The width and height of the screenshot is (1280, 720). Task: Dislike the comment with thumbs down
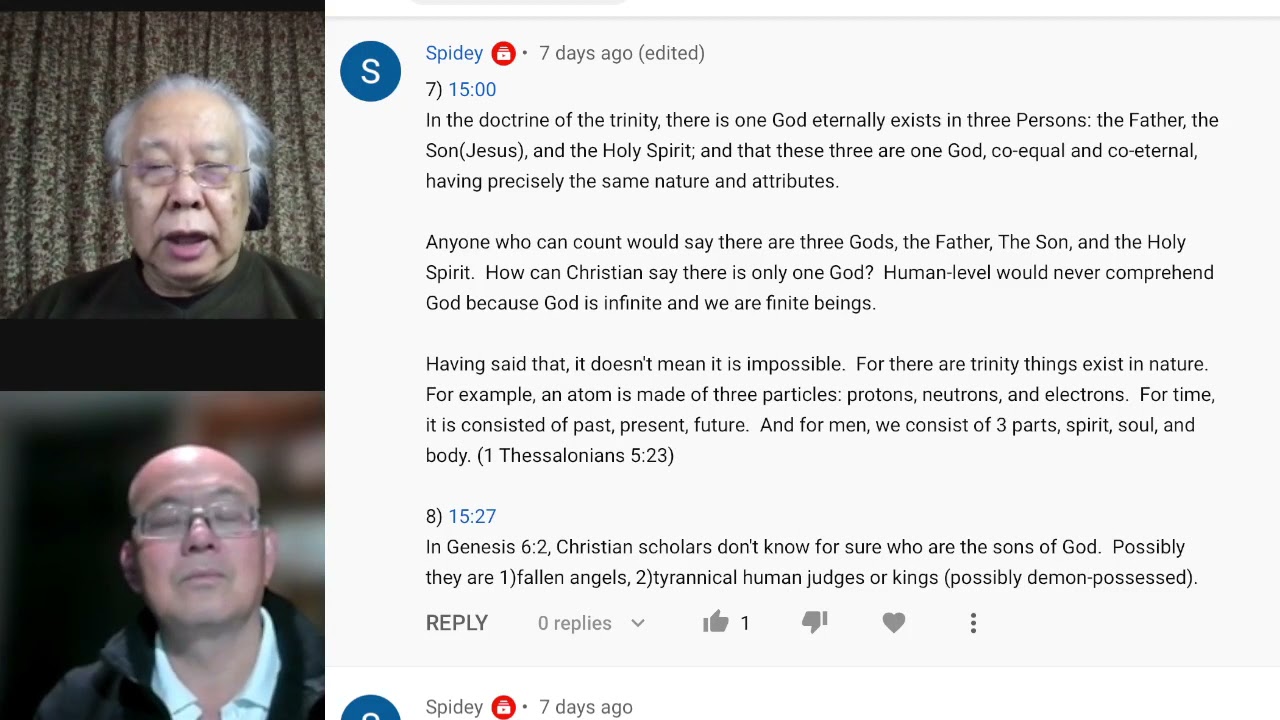[x=815, y=622]
